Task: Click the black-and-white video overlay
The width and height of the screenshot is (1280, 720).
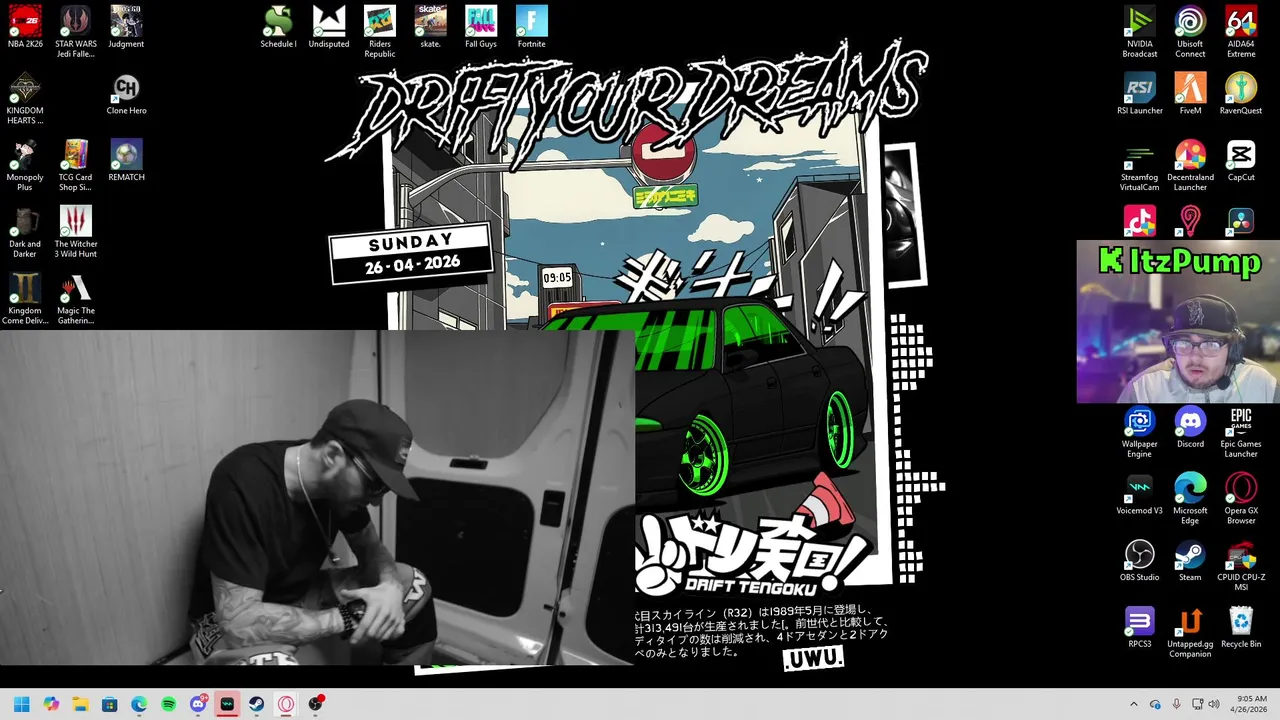Action: 317,498
